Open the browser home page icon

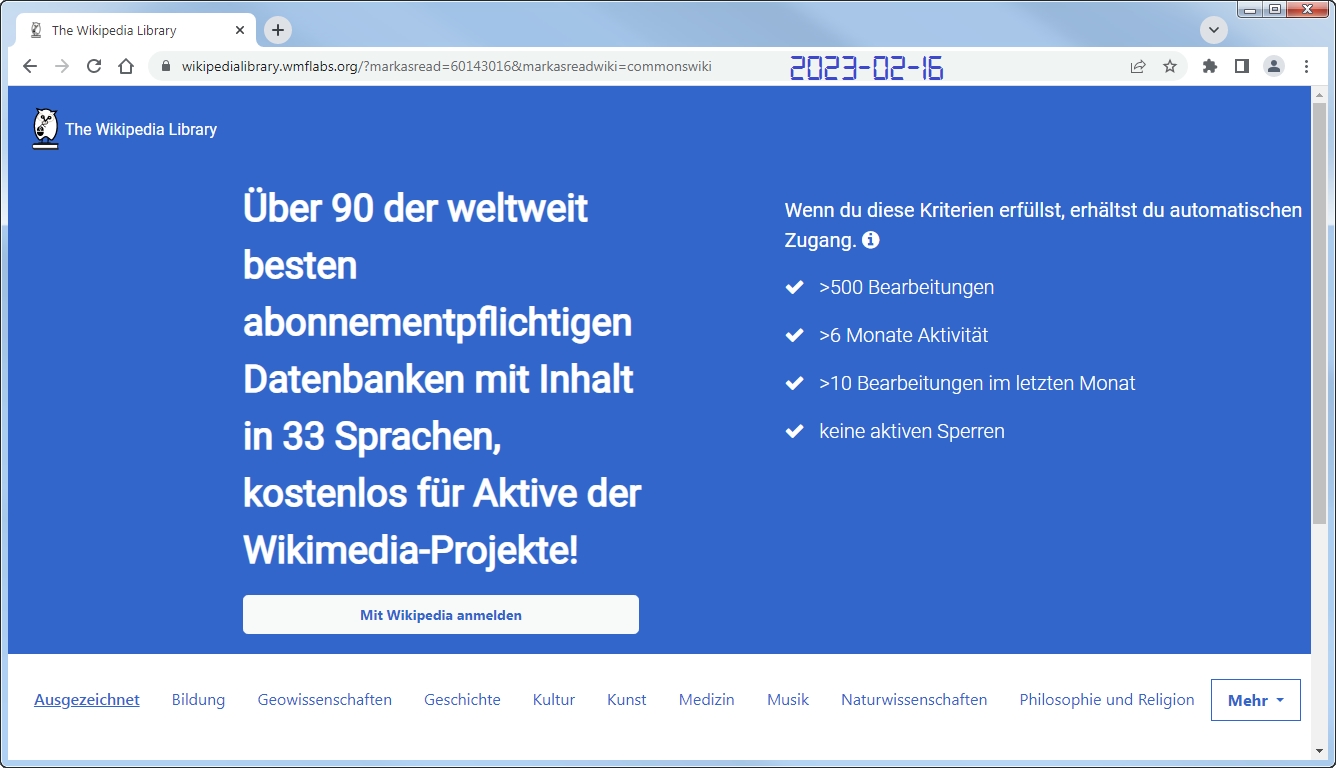(126, 66)
